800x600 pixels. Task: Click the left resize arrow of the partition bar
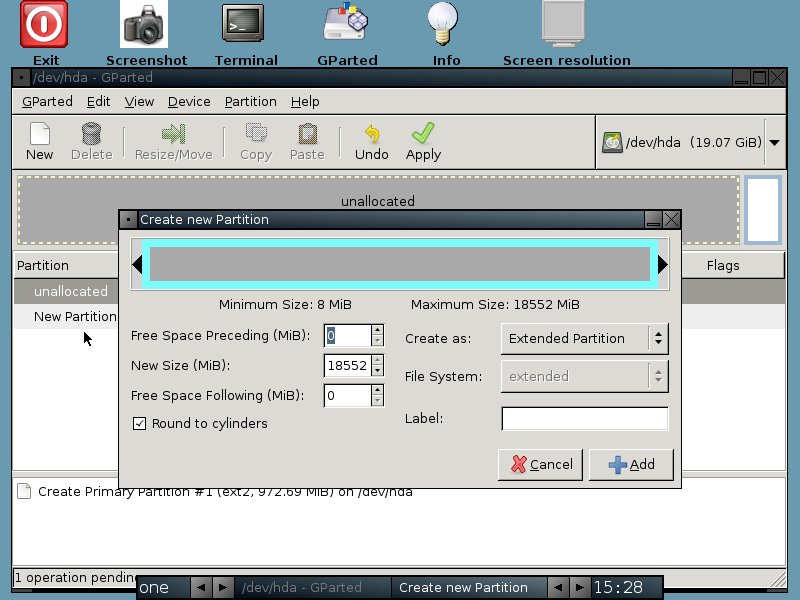coord(137,264)
